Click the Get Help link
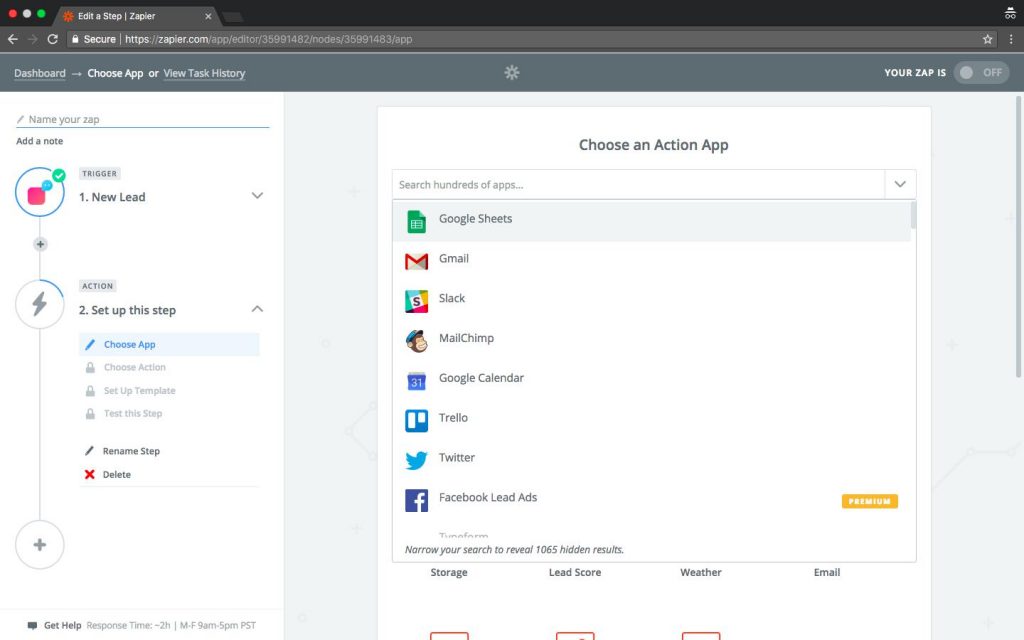Screen dimensions: 1024x640 [63, 626]
